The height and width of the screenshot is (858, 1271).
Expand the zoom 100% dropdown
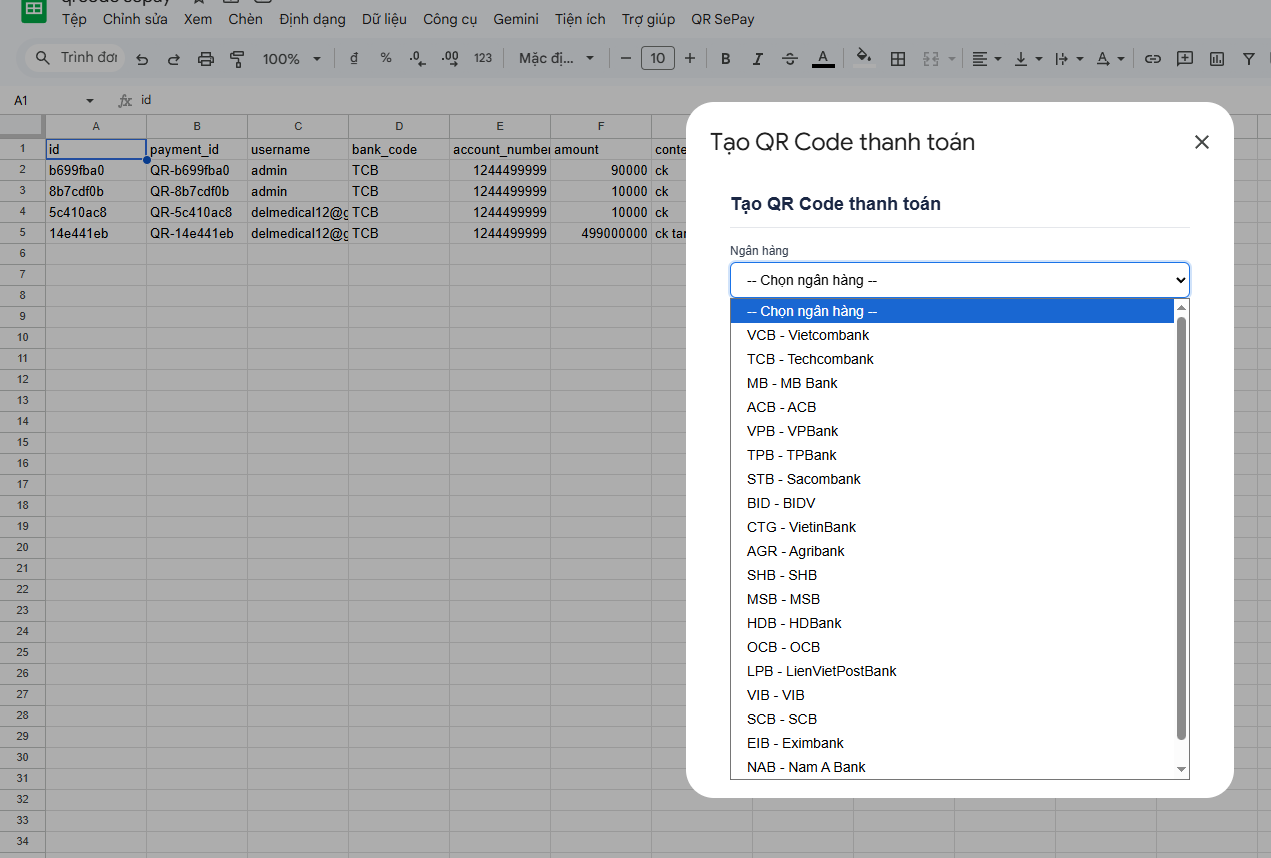[292, 59]
